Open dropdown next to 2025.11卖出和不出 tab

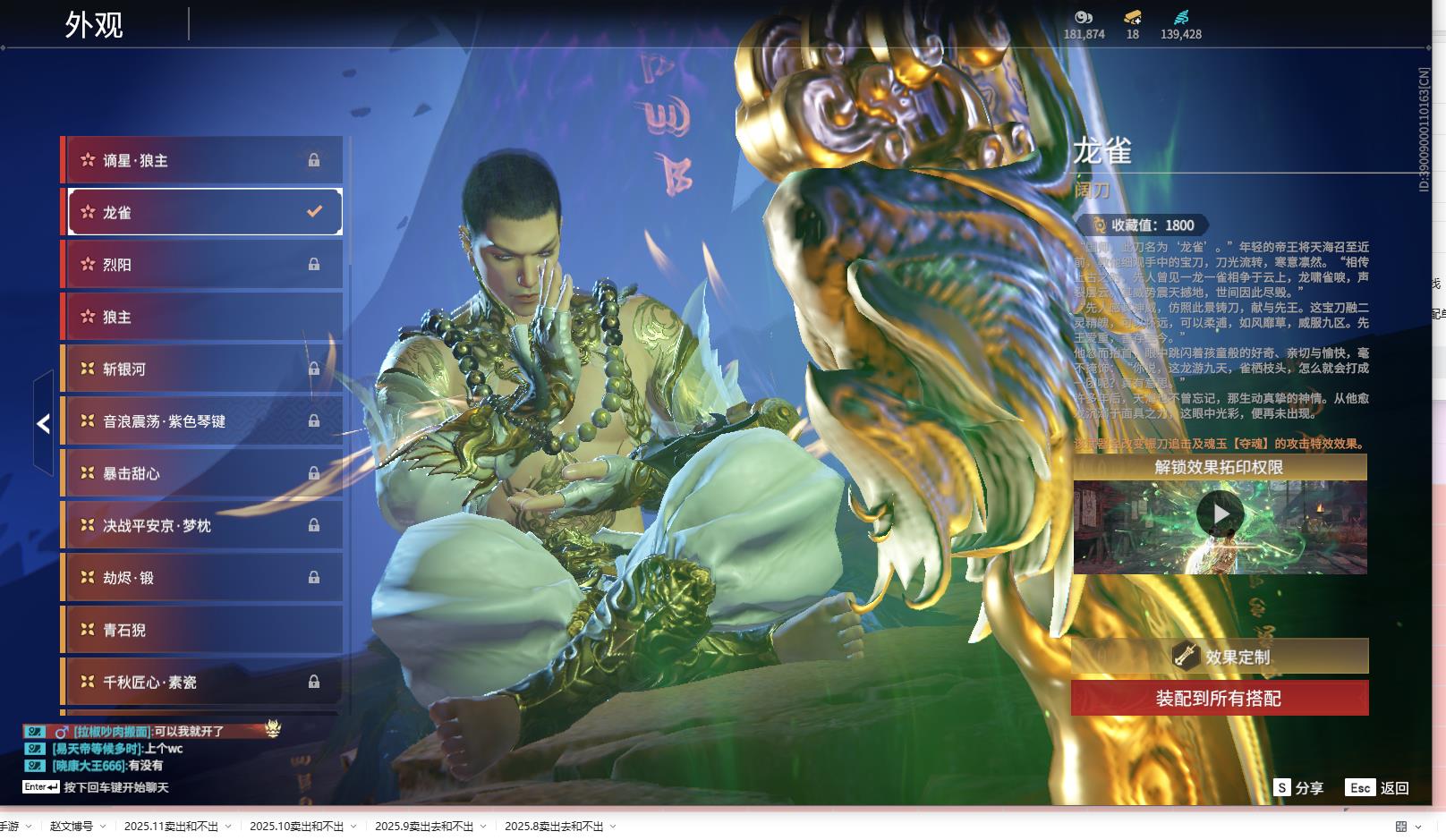coord(229,827)
